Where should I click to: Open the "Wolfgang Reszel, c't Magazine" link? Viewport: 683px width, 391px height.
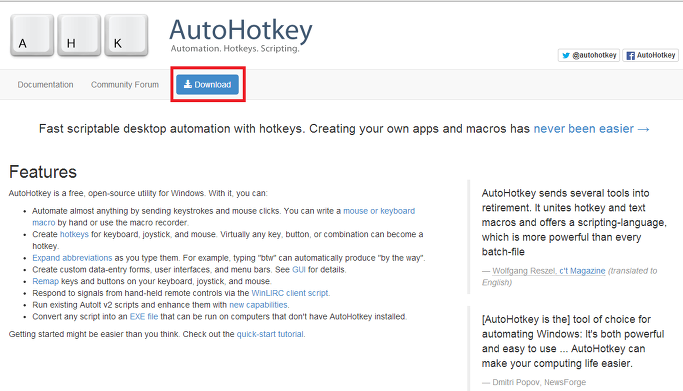point(549,271)
